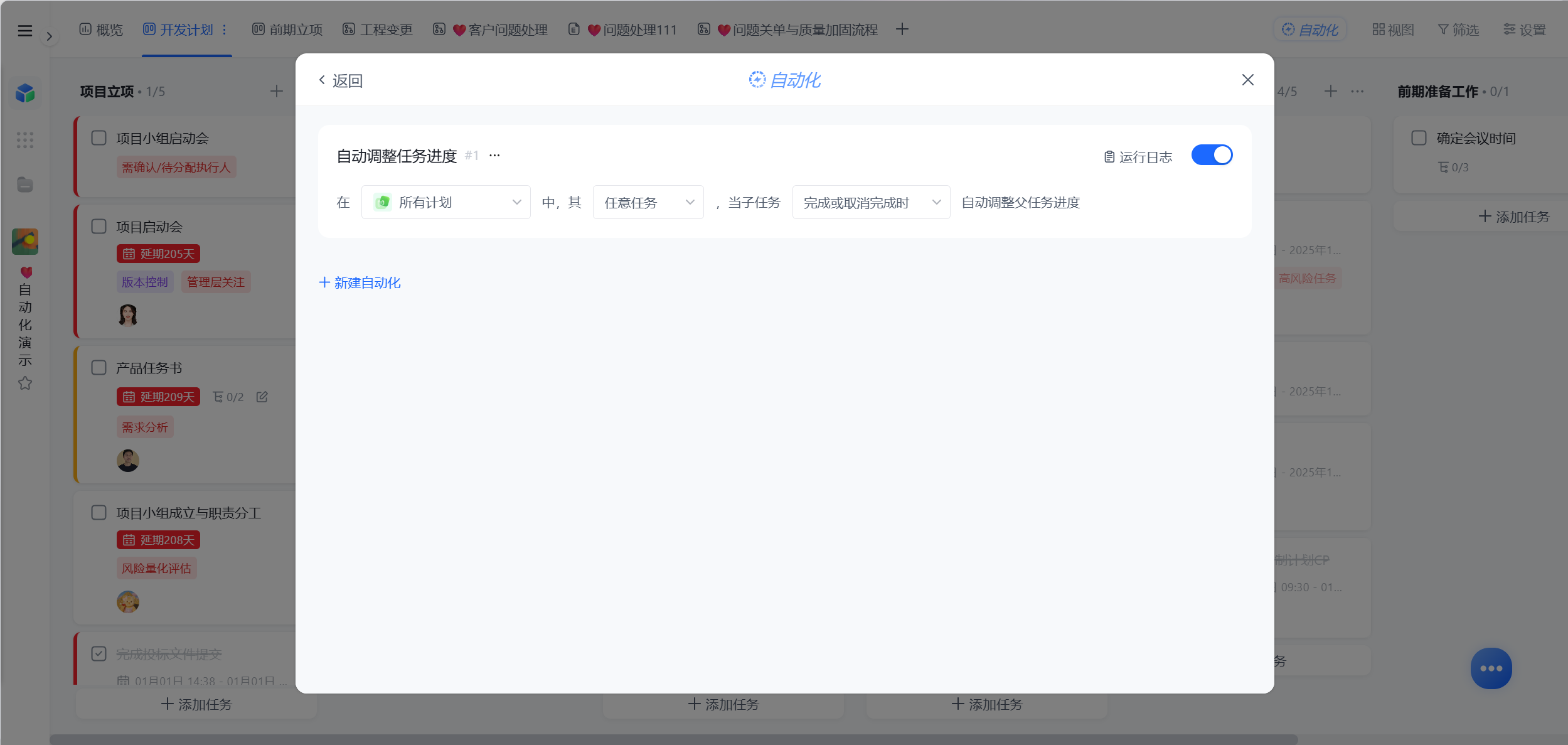Image resolution: width=1568 pixels, height=745 pixels.
Task: Go back via 返回 in the dialog
Action: [x=341, y=80]
